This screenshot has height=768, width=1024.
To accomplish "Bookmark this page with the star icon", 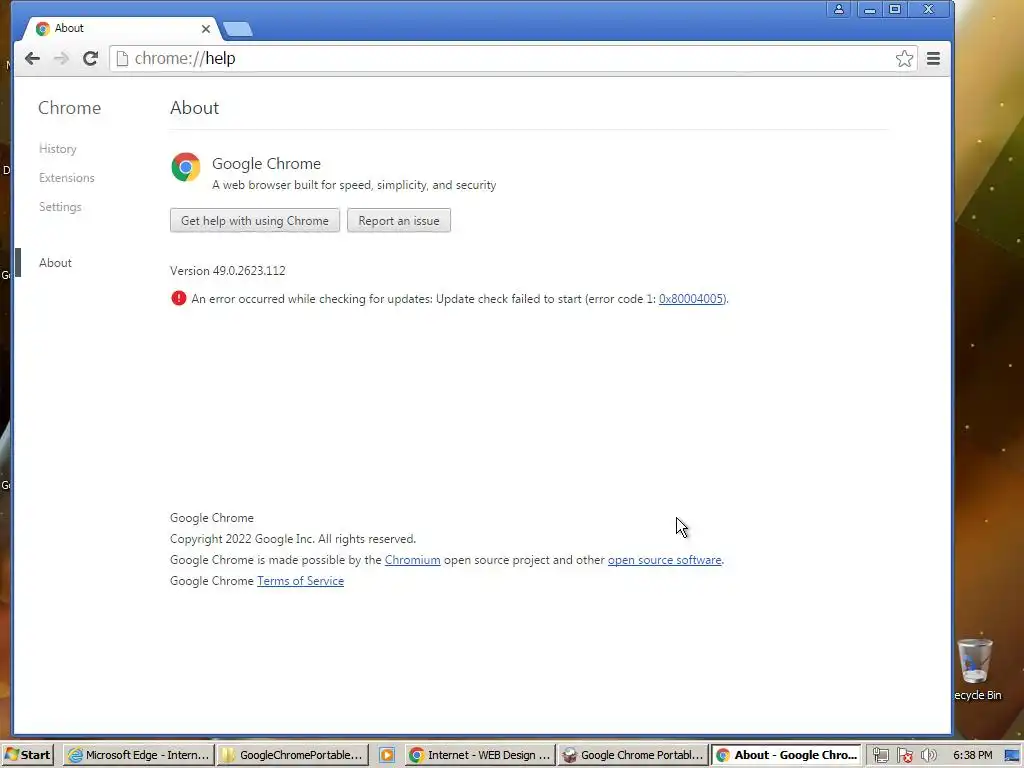I will (904, 59).
